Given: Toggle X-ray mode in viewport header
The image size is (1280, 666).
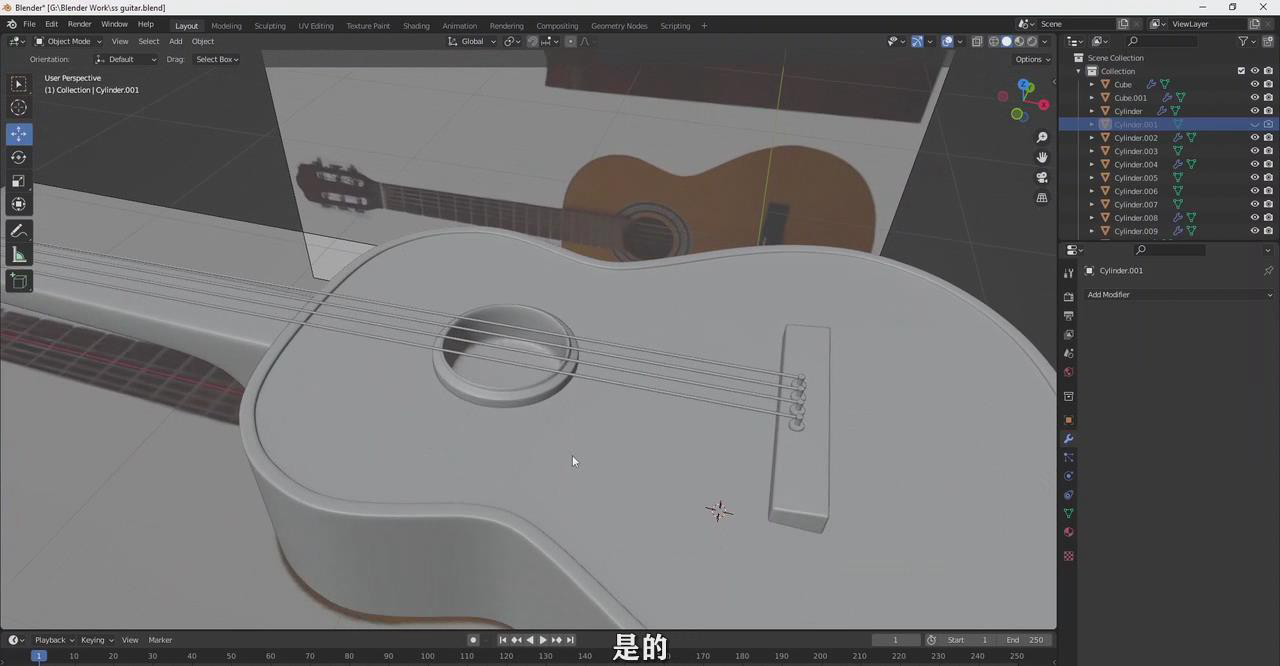Looking at the screenshot, I should (977, 41).
